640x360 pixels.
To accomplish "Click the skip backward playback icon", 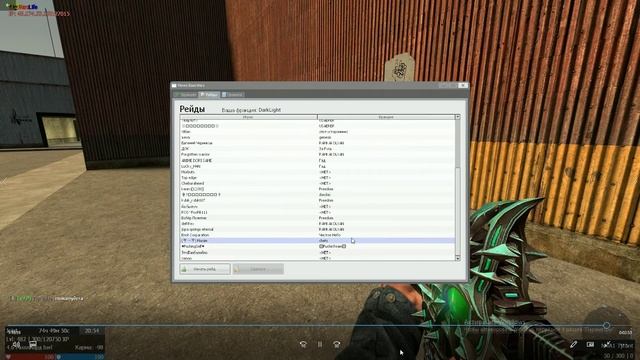I will point(303,344).
